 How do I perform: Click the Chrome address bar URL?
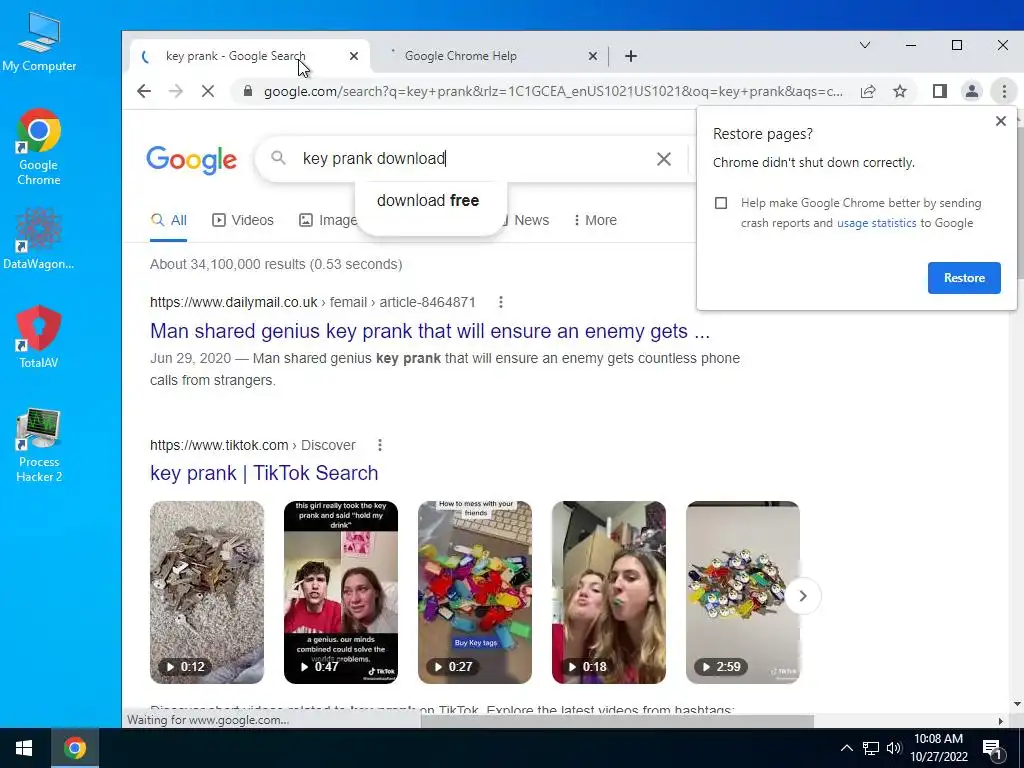tap(552, 91)
